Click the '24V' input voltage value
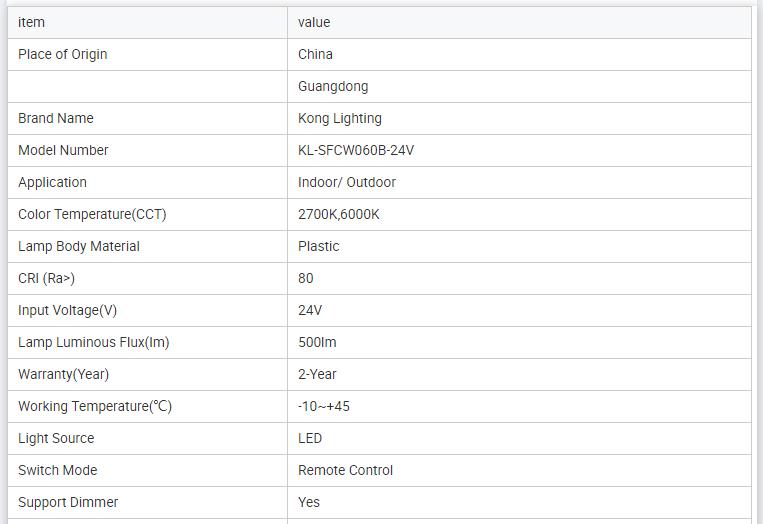Viewport: 763px width, 524px height. coord(310,310)
